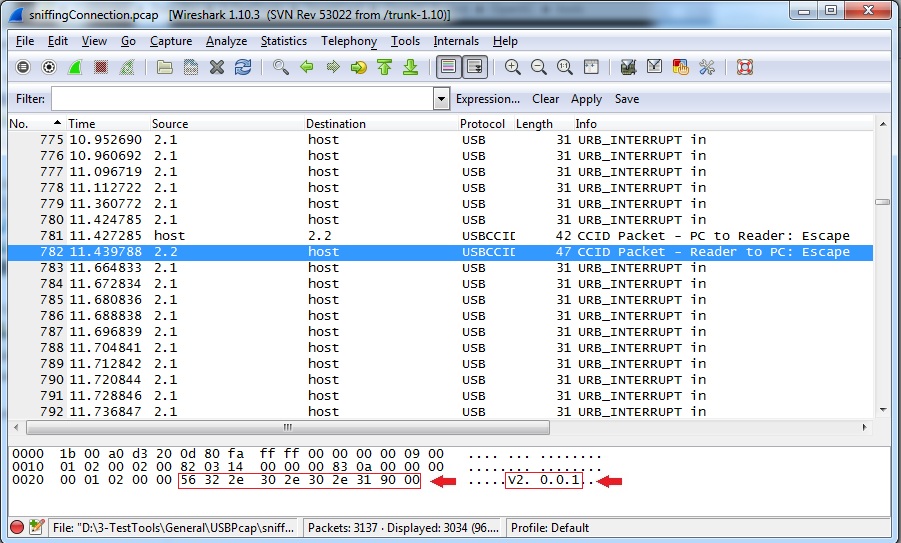Sort by the Time column header
Screen dimensions: 901x543
coord(107,124)
